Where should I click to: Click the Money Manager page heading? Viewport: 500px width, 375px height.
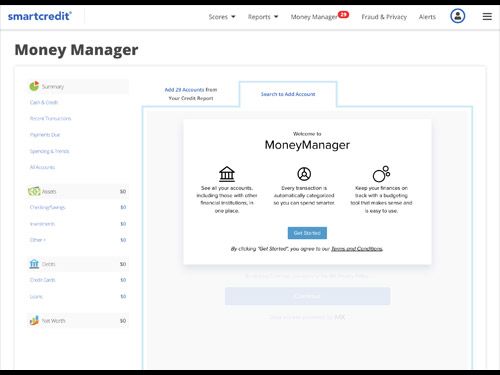point(76,50)
